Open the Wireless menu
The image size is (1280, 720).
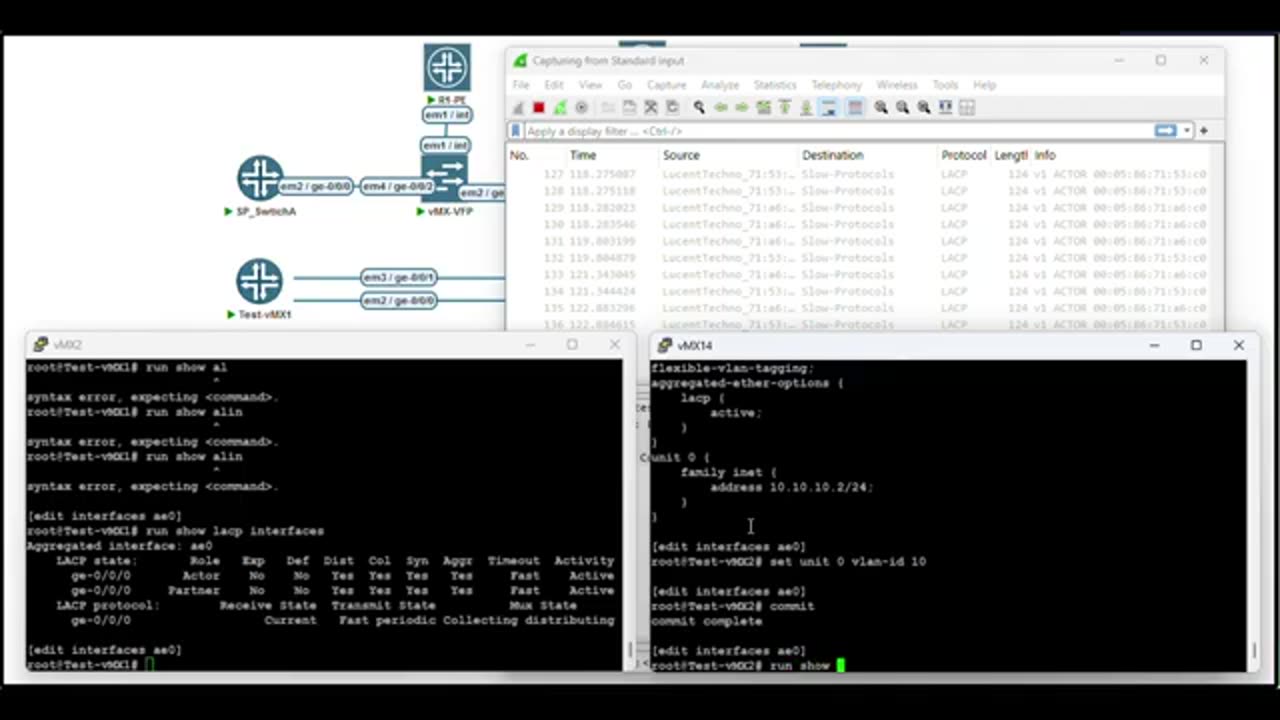(897, 85)
